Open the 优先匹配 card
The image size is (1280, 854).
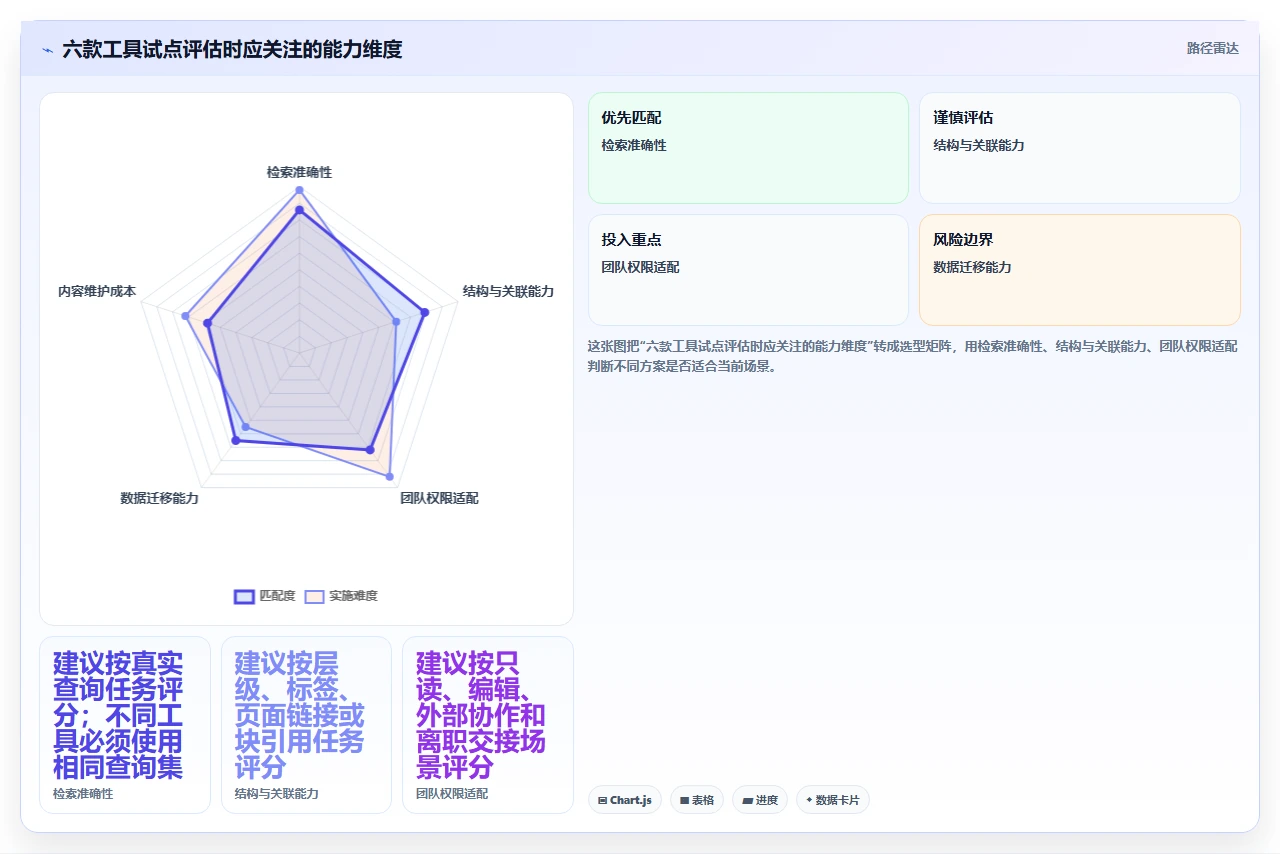pos(748,148)
